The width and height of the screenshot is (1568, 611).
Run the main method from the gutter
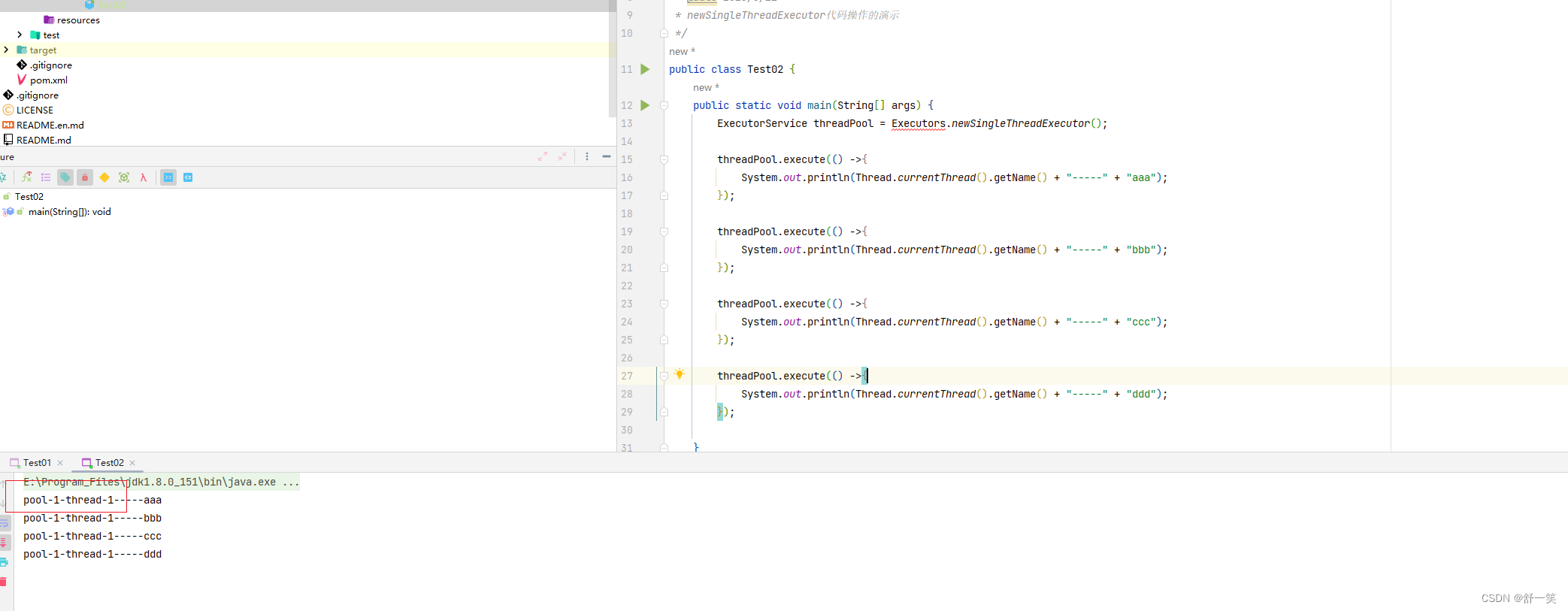(645, 105)
